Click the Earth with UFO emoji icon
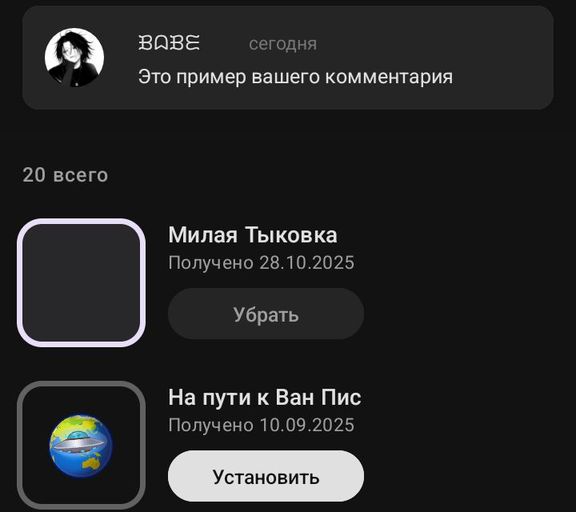Screen dimensions: 576x512 click(81, 446)
